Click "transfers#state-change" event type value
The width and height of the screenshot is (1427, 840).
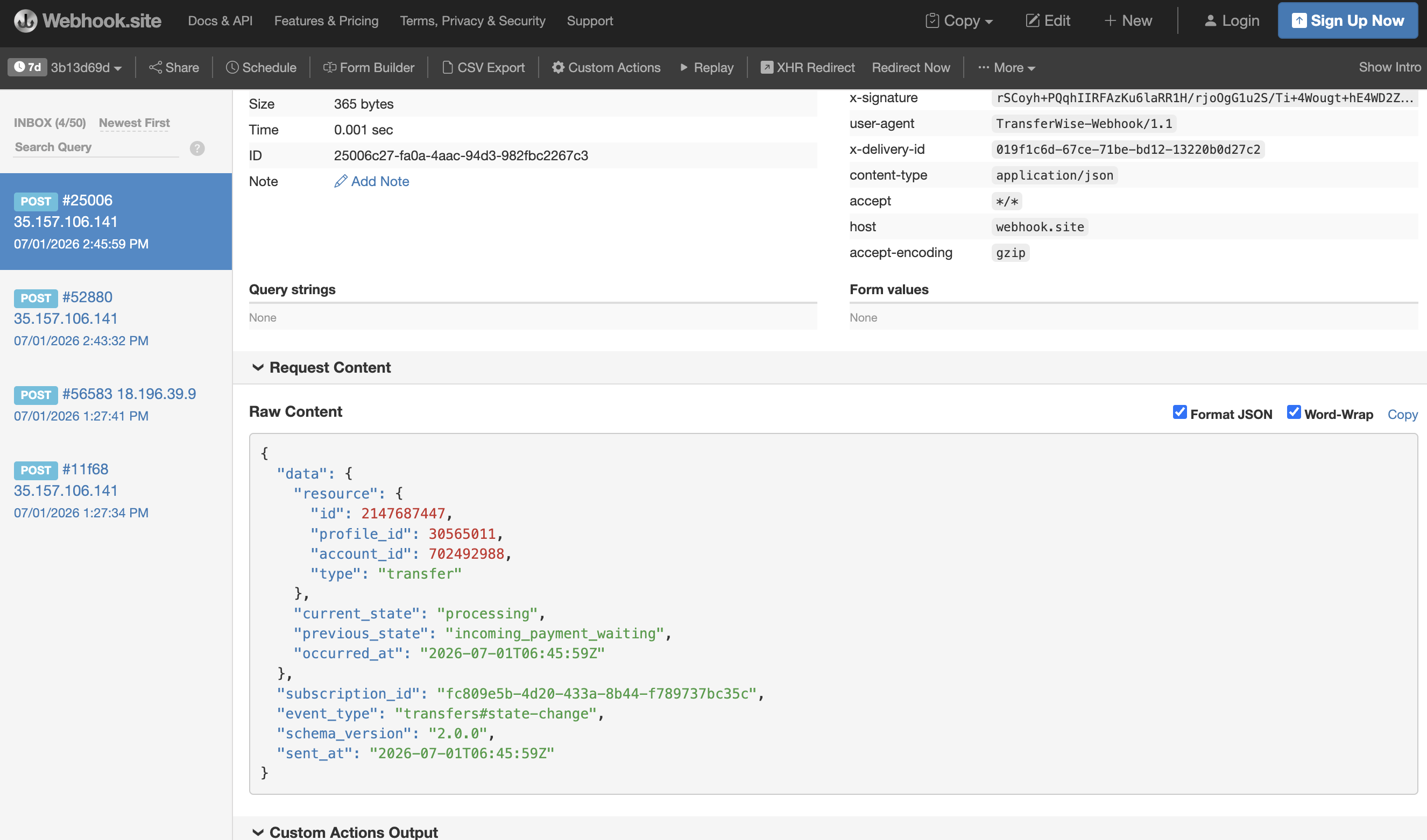pos(496,714)
